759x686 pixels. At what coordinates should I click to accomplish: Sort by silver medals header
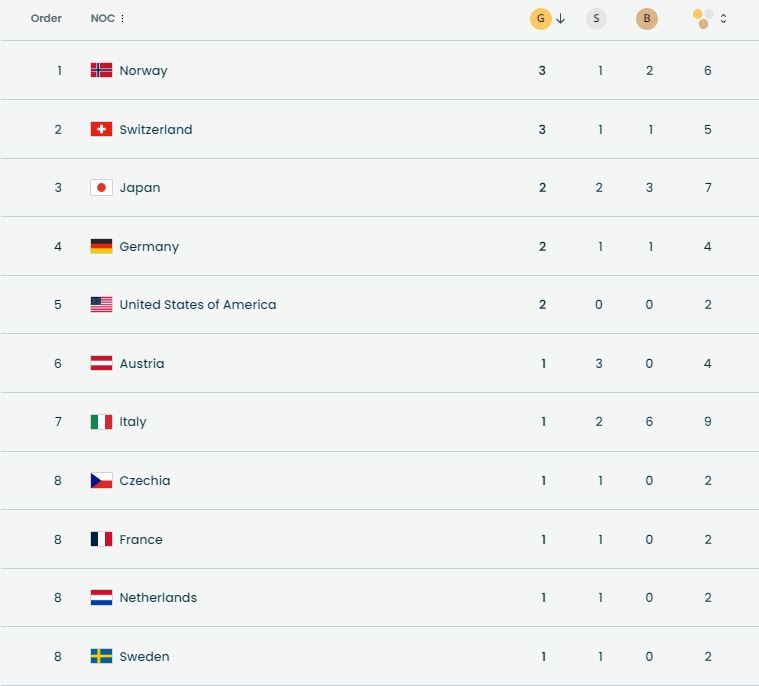[597, 18]
